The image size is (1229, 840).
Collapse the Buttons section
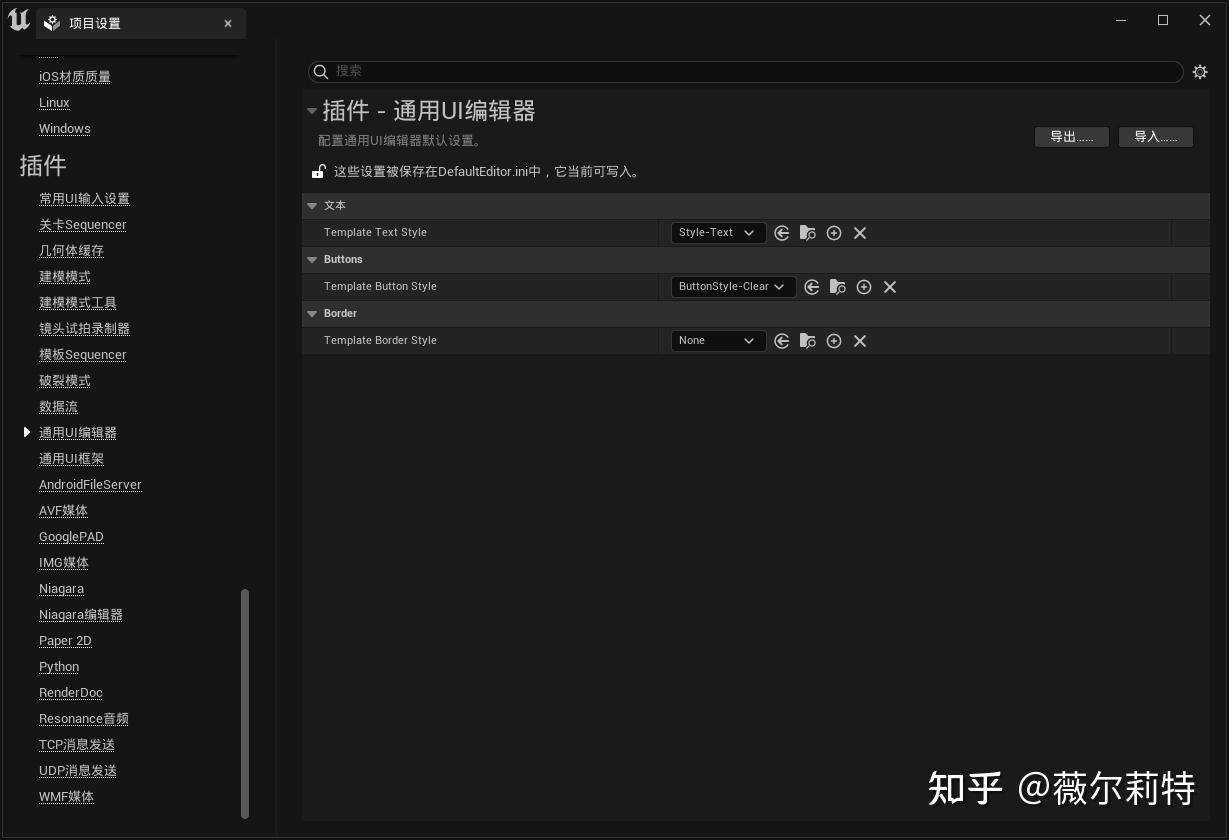(x=313, y=259)
